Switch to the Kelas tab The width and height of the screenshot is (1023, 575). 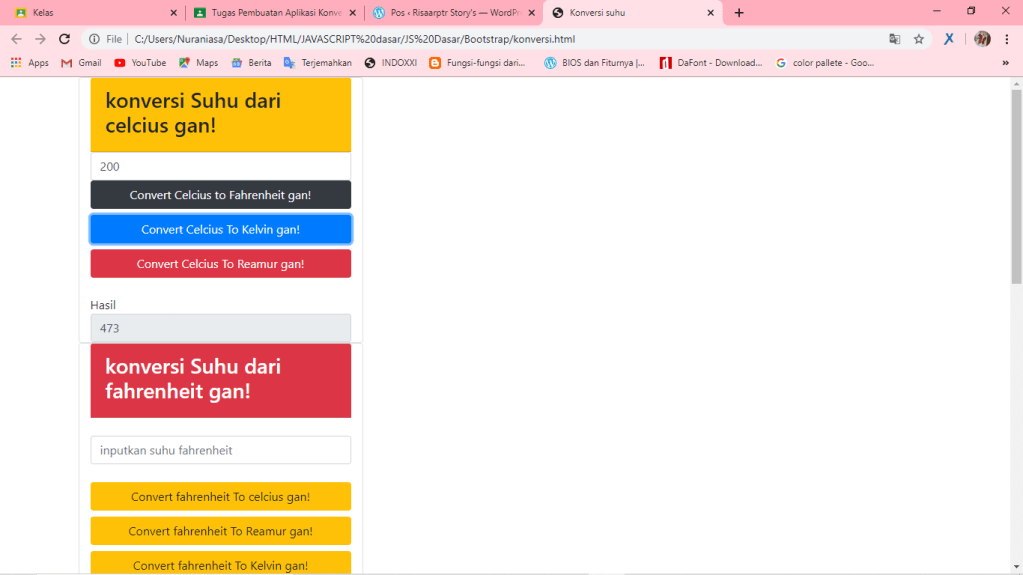(90, 13)
